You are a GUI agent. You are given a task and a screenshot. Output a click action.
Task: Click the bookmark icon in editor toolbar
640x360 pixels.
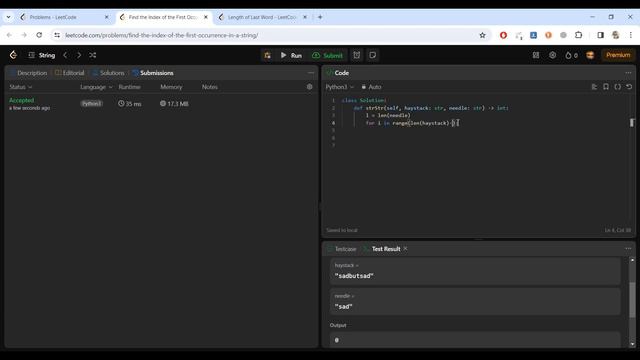(x=606, y=87)
